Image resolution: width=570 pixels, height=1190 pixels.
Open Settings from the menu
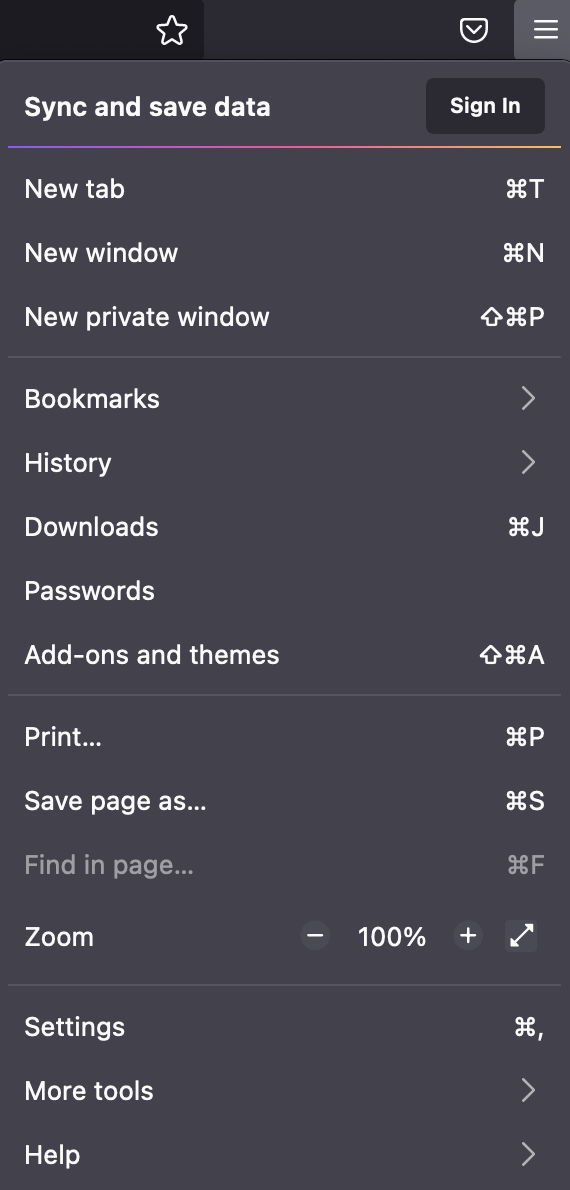[x=285, y=1027]
